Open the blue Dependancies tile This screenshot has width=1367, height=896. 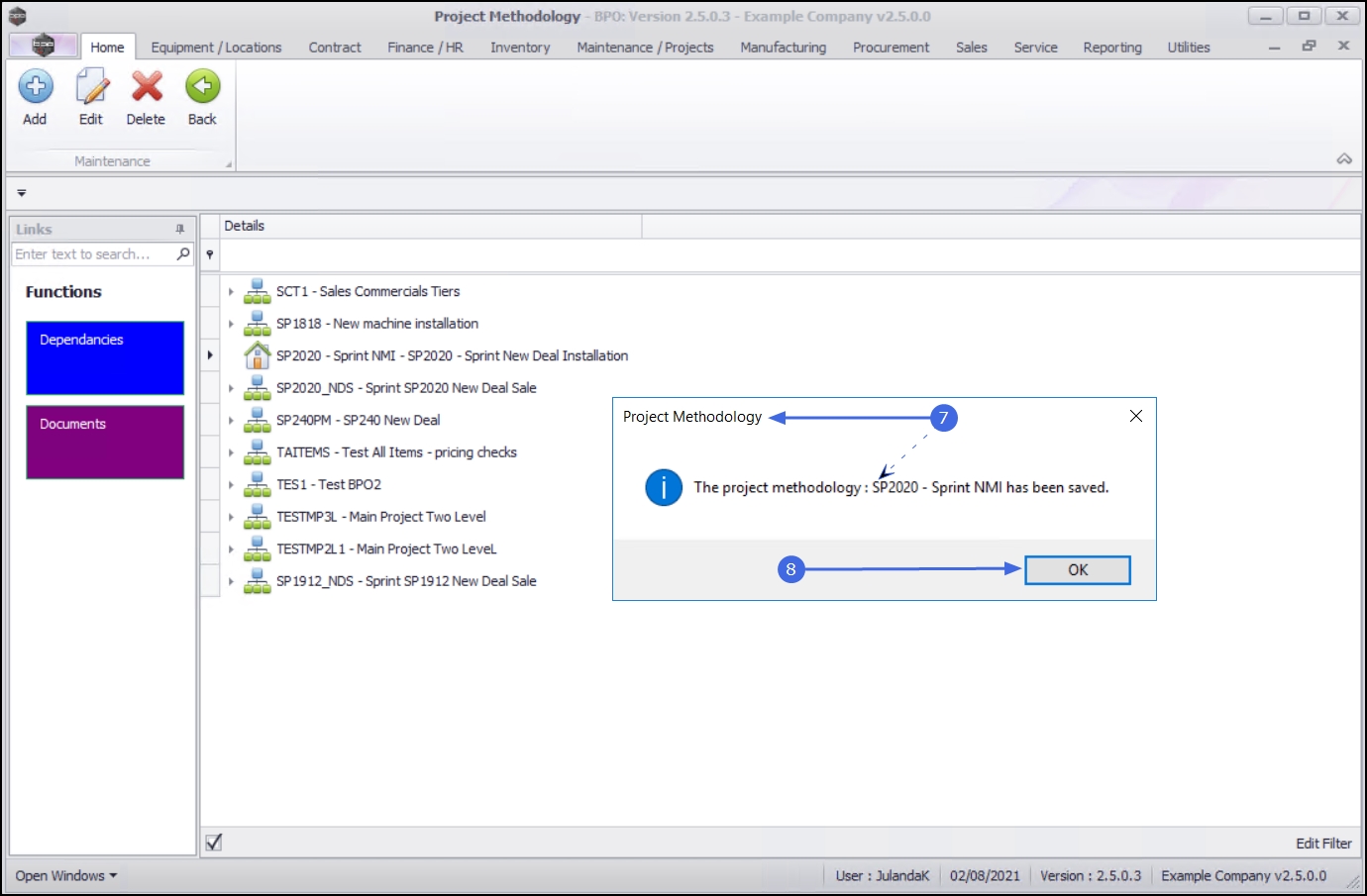(x=105, y=358)
